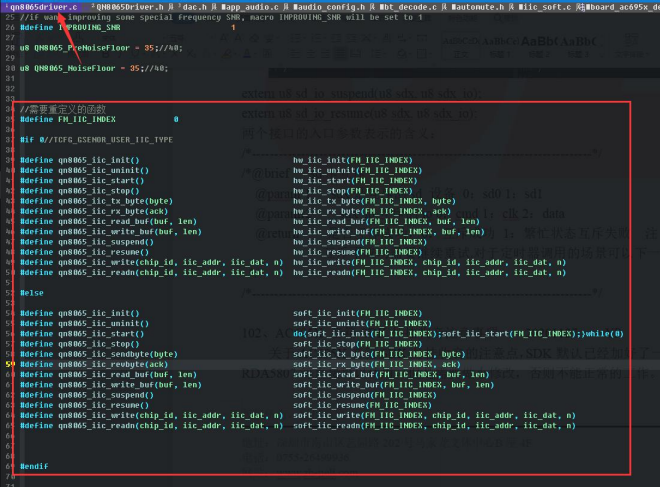
Task: Switch to the bt_decode.c tab
Action: [408, 7]
